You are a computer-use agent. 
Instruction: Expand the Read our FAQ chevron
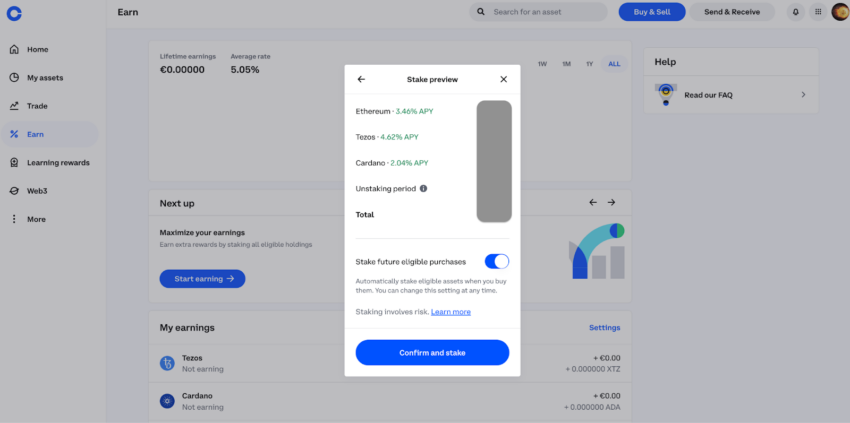(x=803, y=95)
